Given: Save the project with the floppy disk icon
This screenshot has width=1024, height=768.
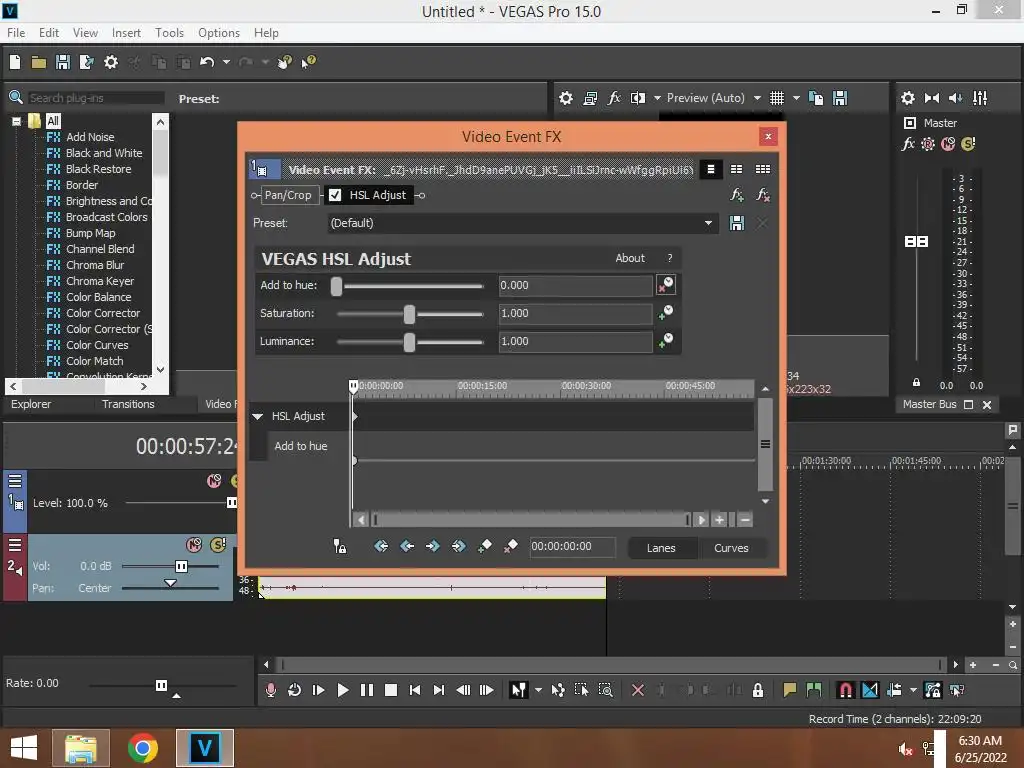Looking at the screenshot, I should (x=63, y=62).
